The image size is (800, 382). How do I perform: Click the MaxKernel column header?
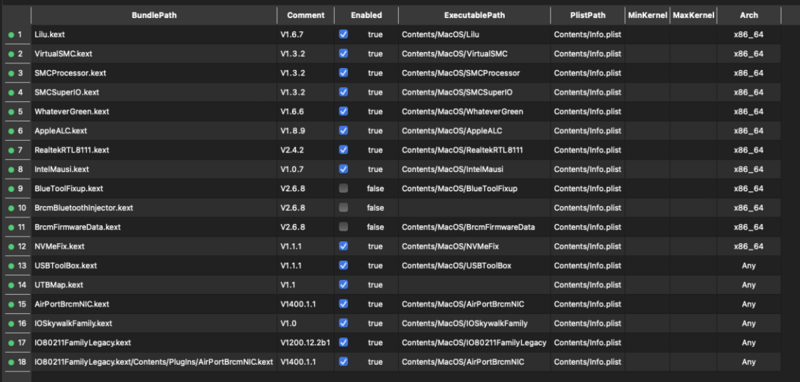(693, 15)
